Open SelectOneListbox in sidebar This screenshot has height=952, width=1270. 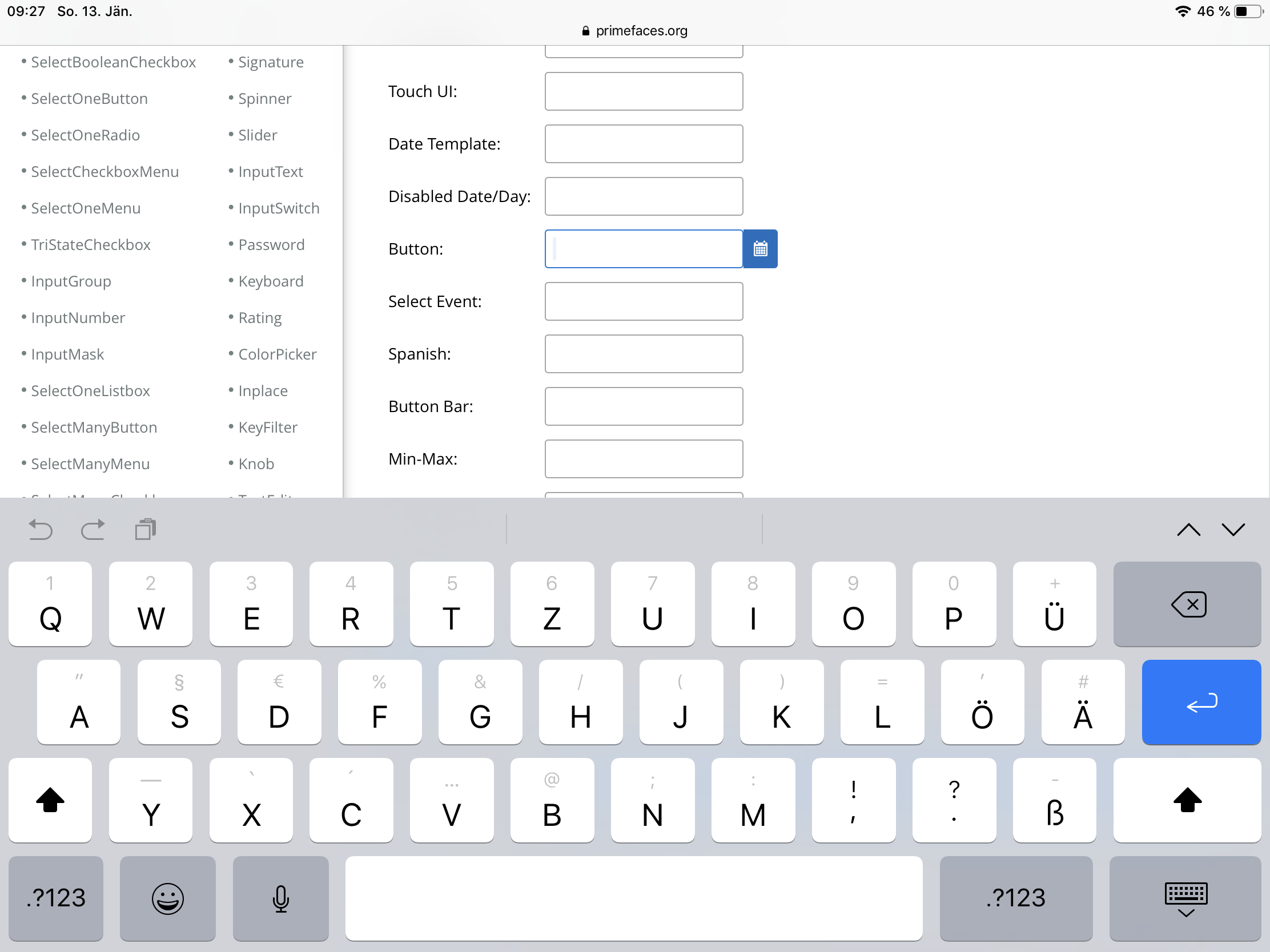coord(90,391)
